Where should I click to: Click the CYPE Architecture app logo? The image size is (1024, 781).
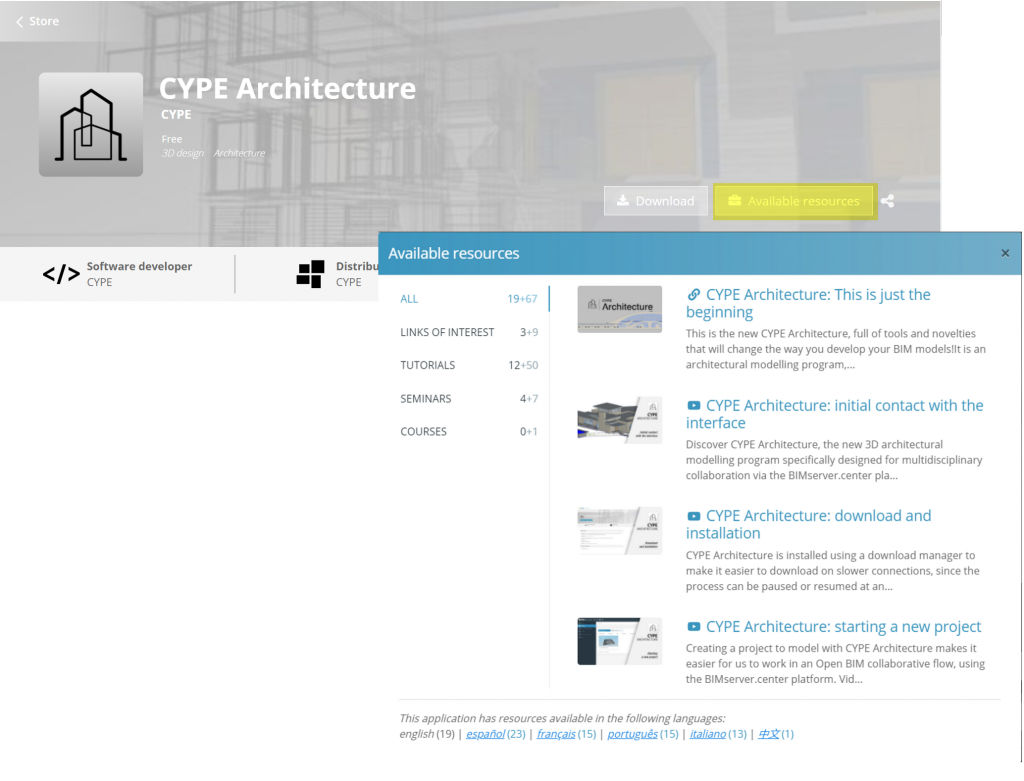91,125
